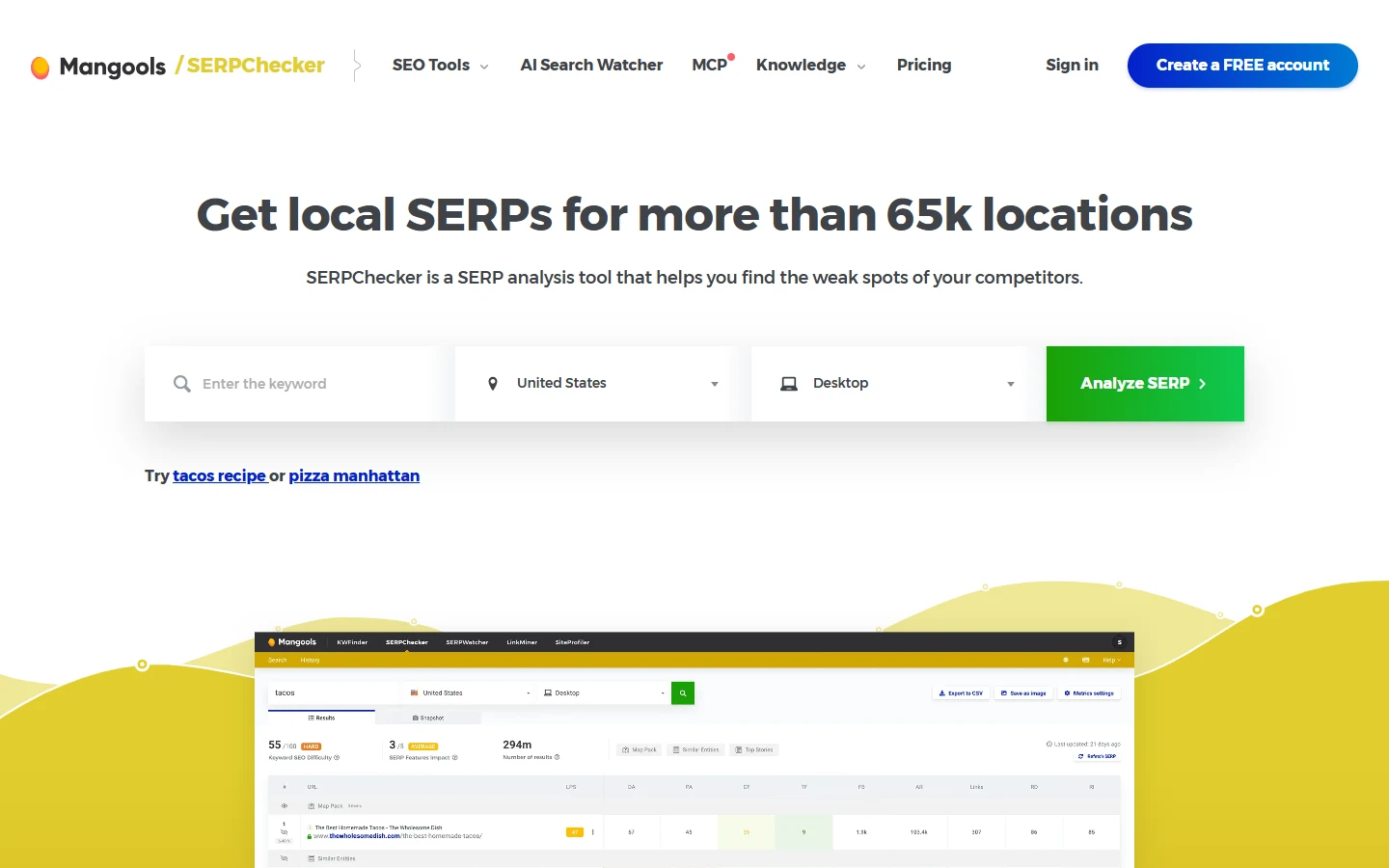Focus the Enter the keyword field
Viewport: 1389px width, 868px height.
click(x=299, y=384)
